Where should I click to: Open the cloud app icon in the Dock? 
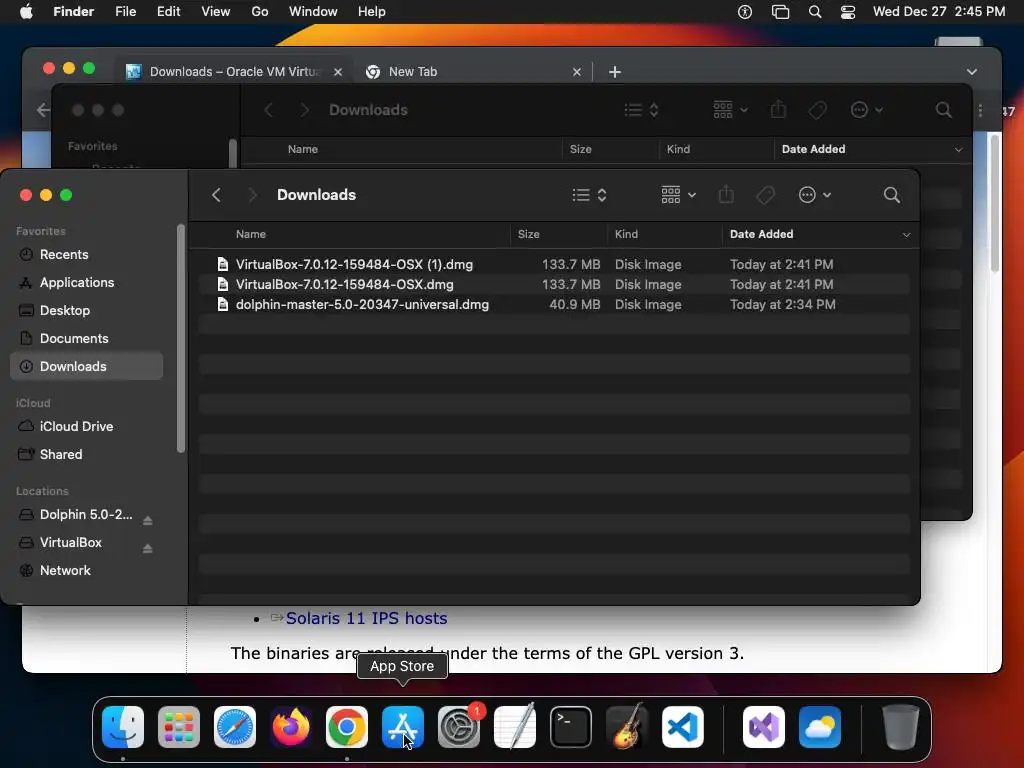click(x=820, y=727)
